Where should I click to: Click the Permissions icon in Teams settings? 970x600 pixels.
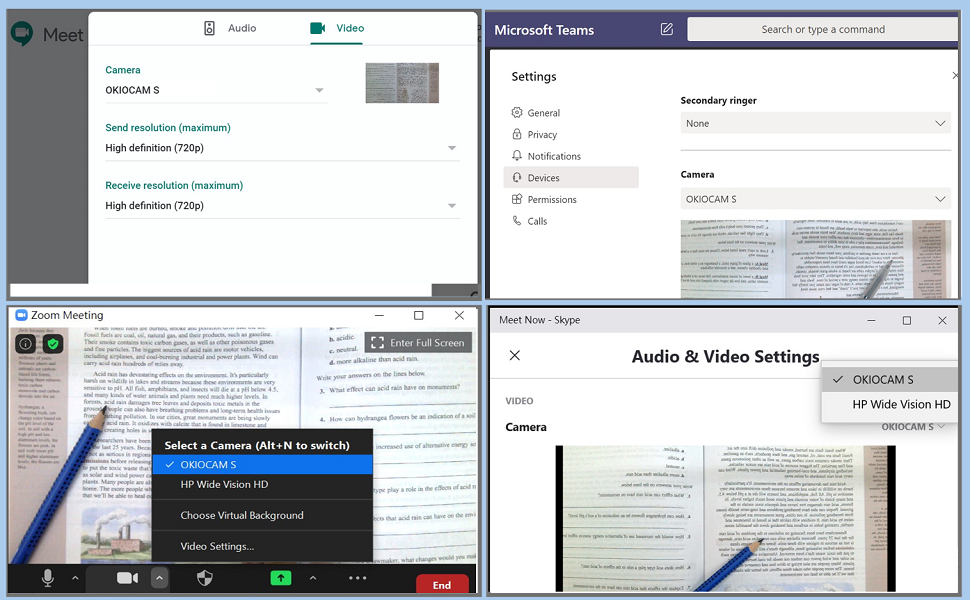tap(517, 199)
